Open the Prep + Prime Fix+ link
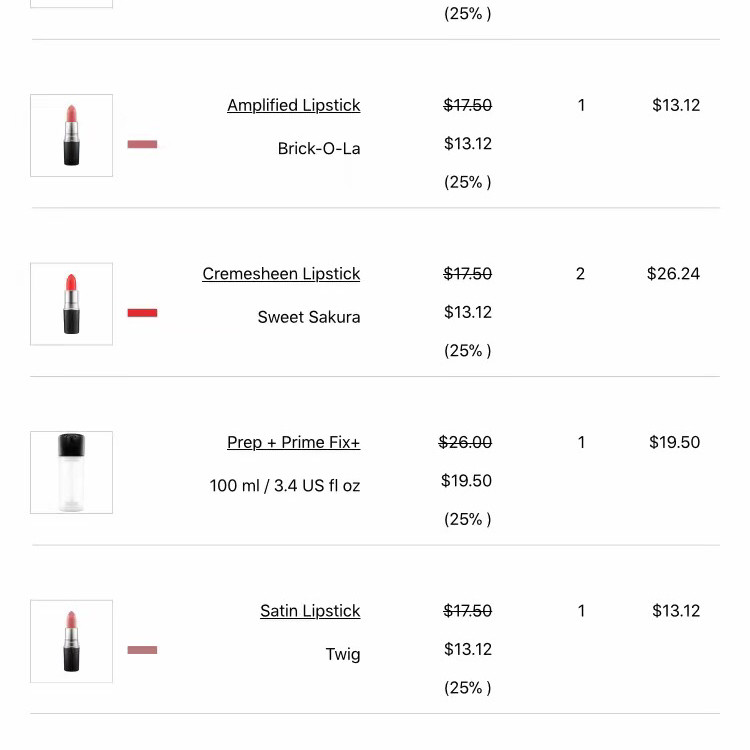This screenshot has width=750, height=750. pos(293,442)
